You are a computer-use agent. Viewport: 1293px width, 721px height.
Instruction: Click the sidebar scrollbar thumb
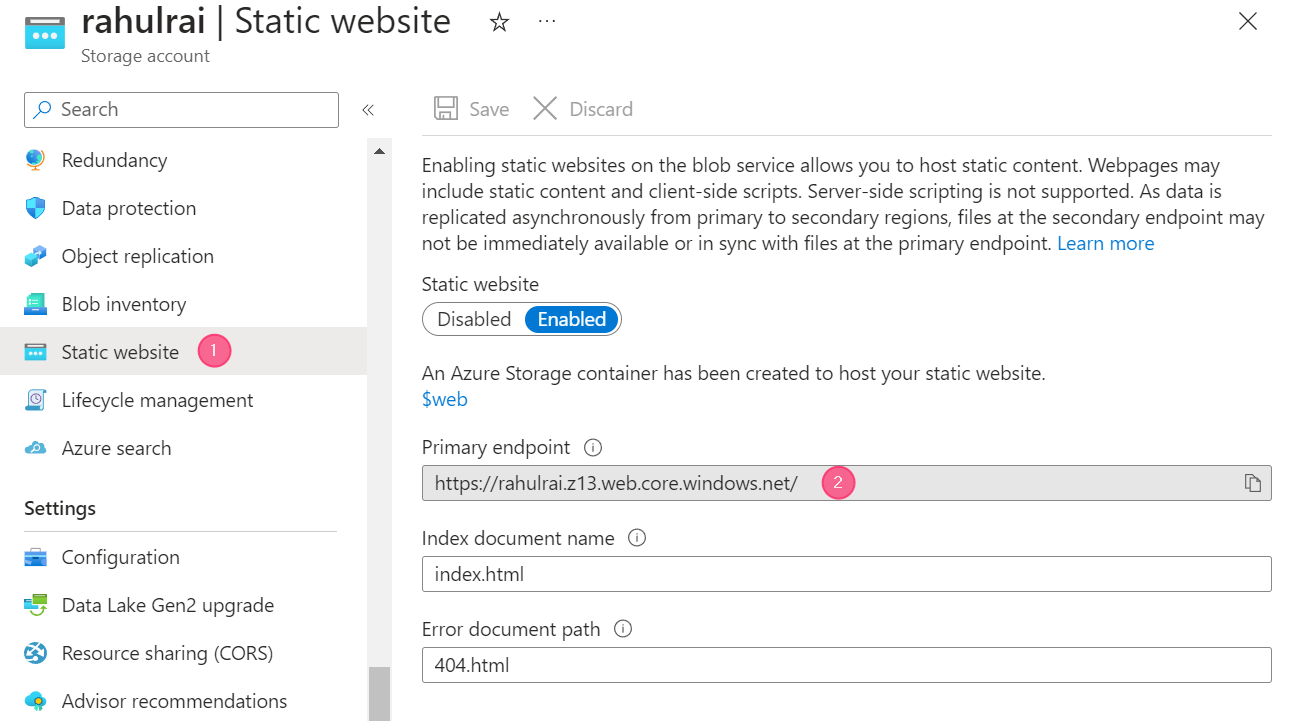click(x=379, y=694)
